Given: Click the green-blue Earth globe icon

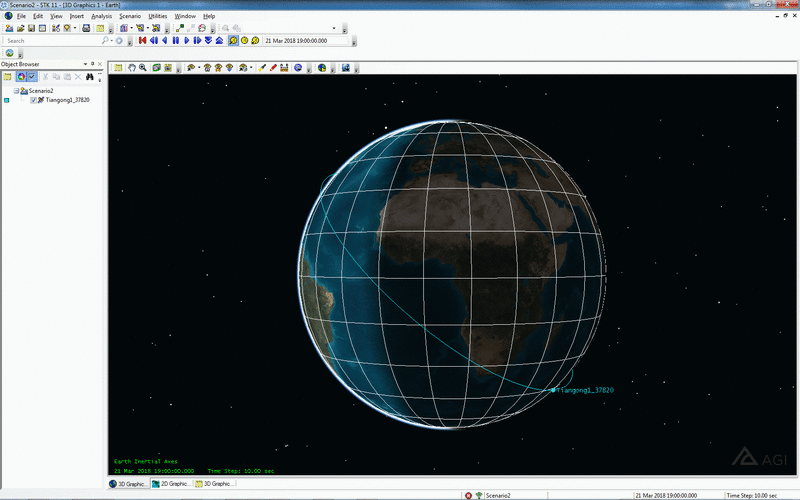Looking at the screenshot, I should 322,67.
